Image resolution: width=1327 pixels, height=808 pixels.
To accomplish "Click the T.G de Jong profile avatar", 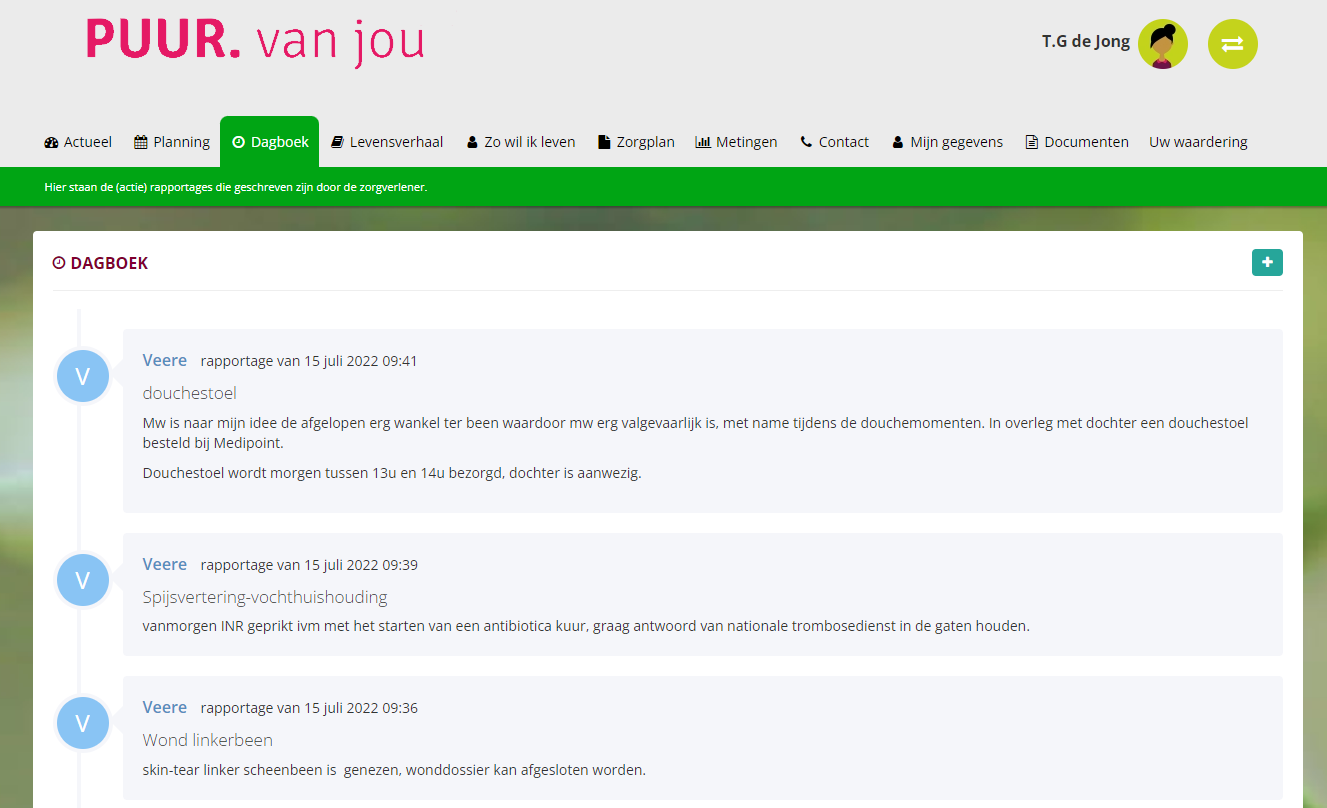I will click(x=1162, y=45).
